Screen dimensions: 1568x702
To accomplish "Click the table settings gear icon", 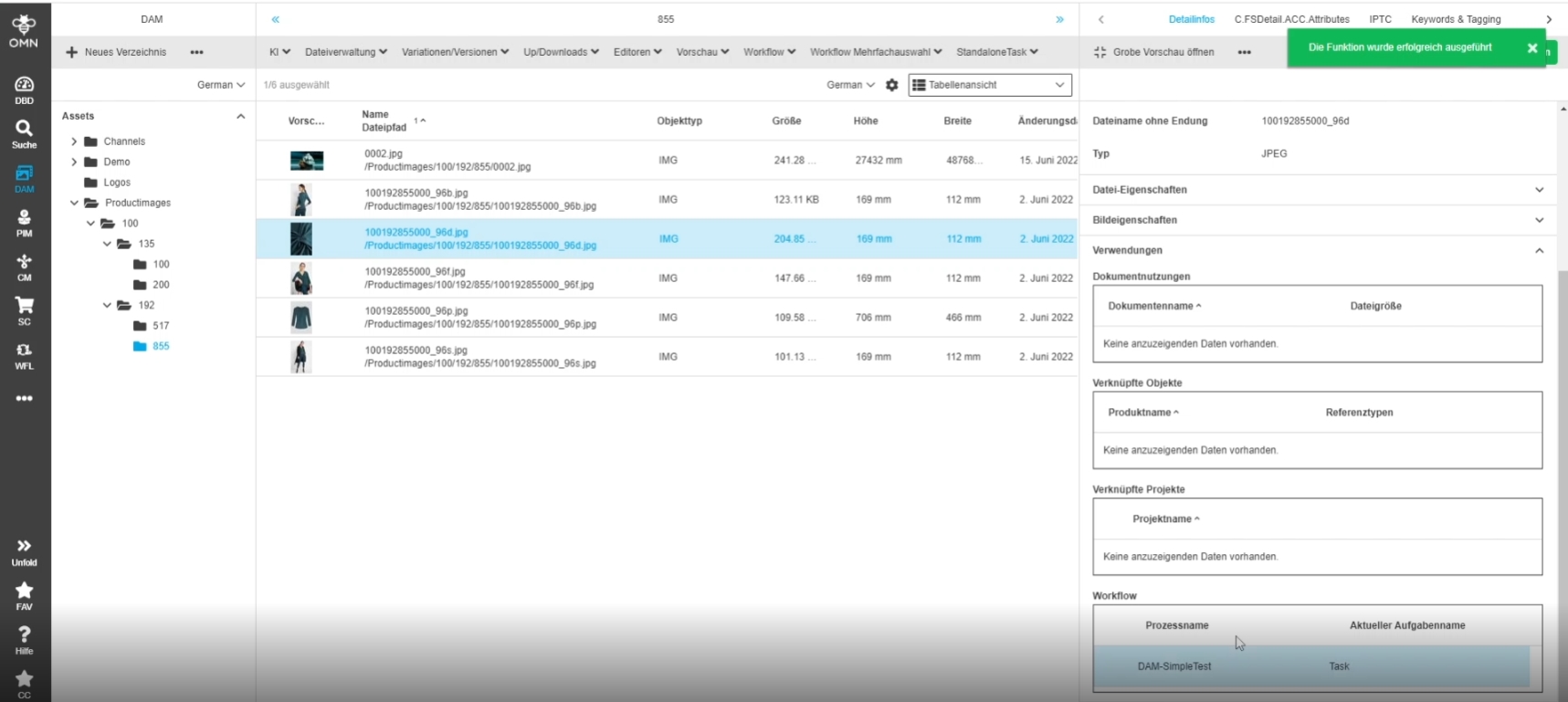I will click(892, 85).
